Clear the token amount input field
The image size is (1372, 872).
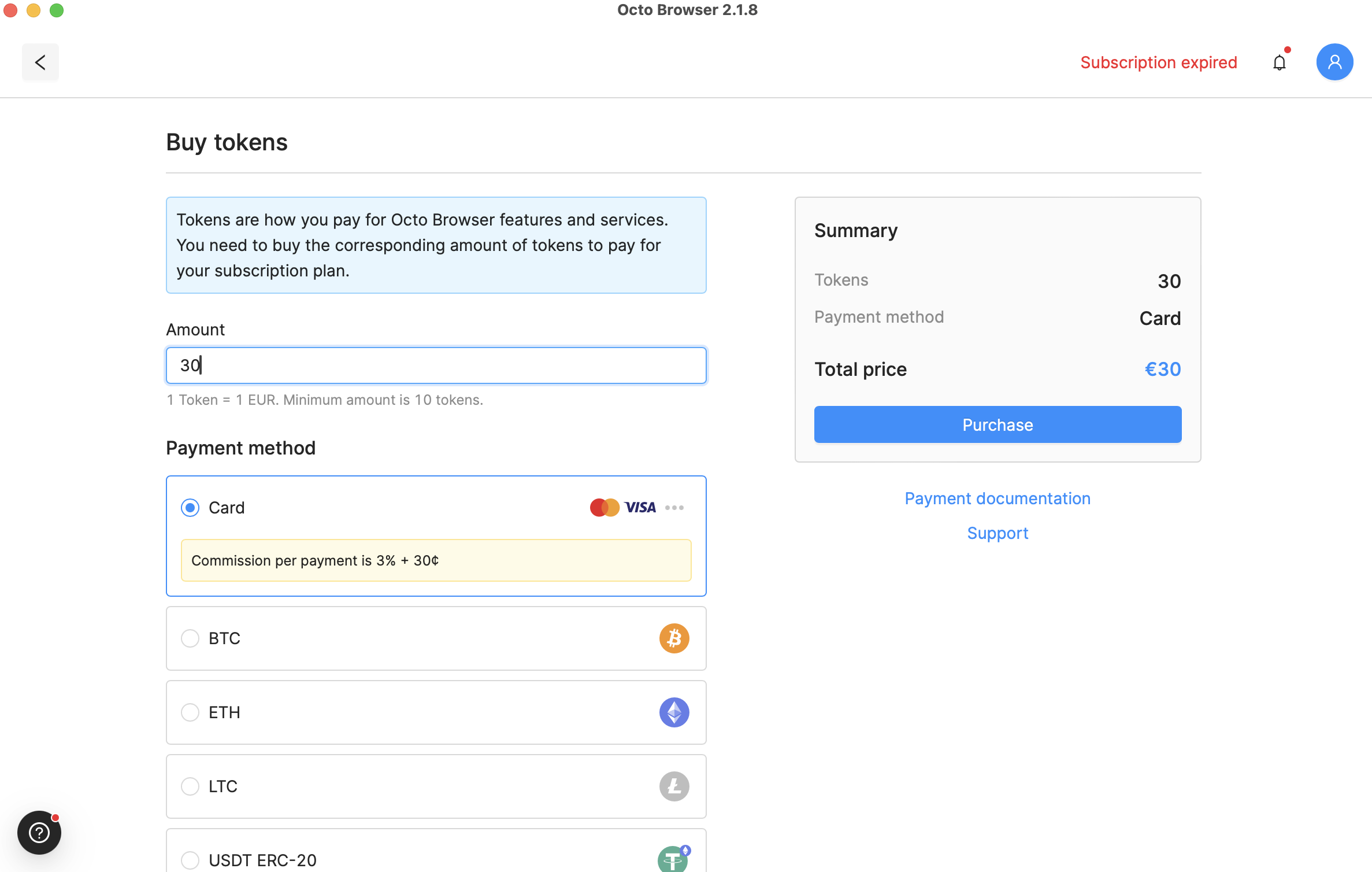pyautogui.click(x=436, y=365)
